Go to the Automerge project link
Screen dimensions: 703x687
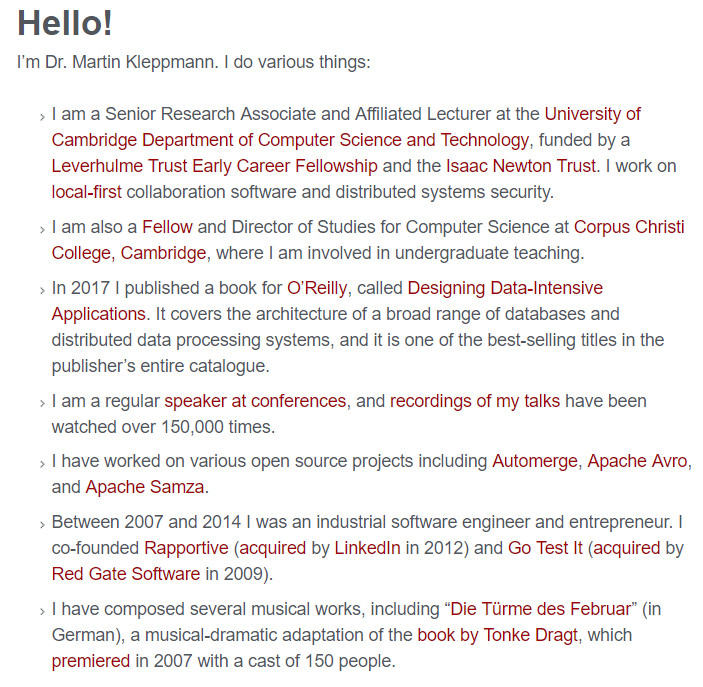(535, 462)
